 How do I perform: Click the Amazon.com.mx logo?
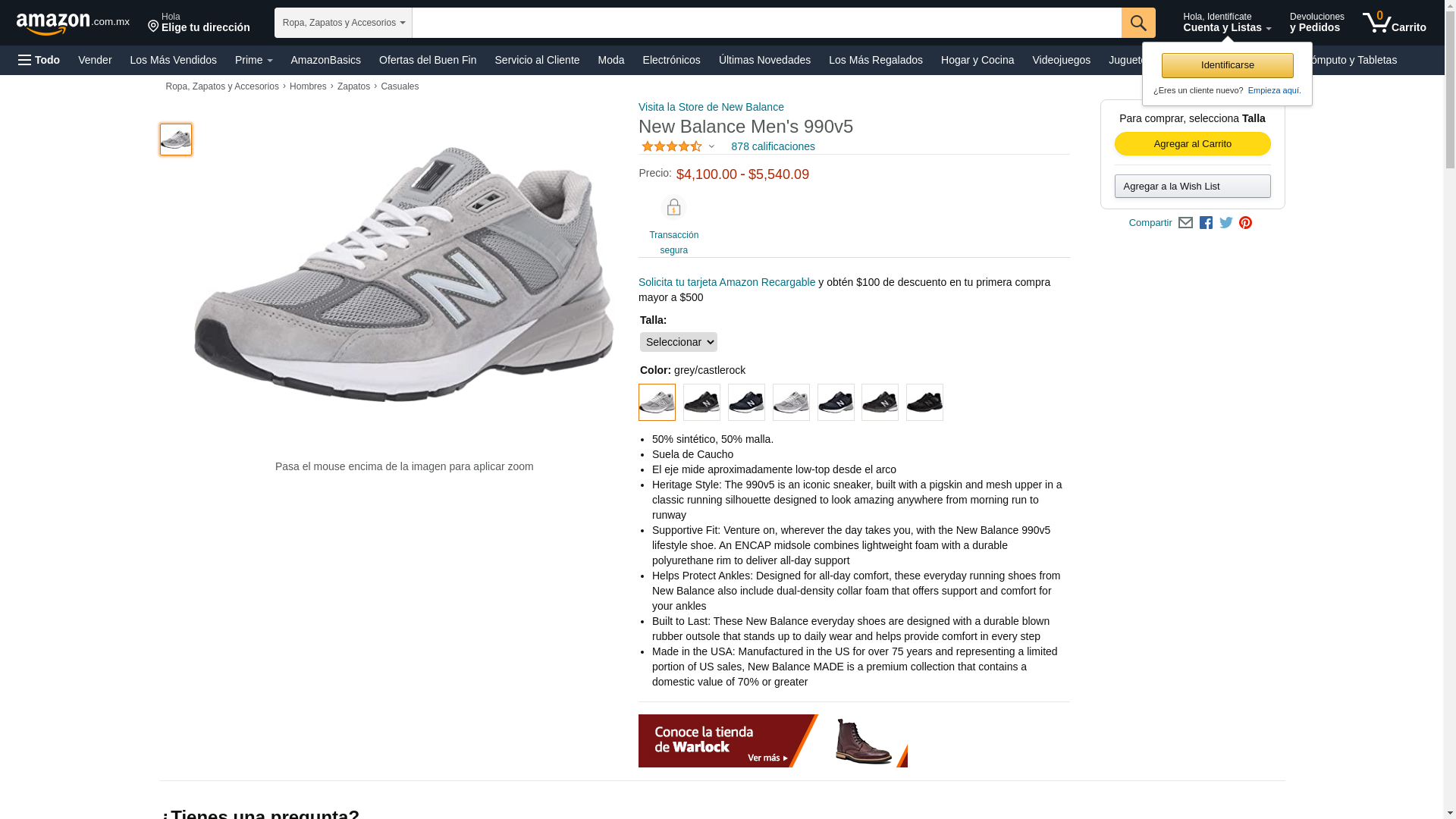point(73,24)
